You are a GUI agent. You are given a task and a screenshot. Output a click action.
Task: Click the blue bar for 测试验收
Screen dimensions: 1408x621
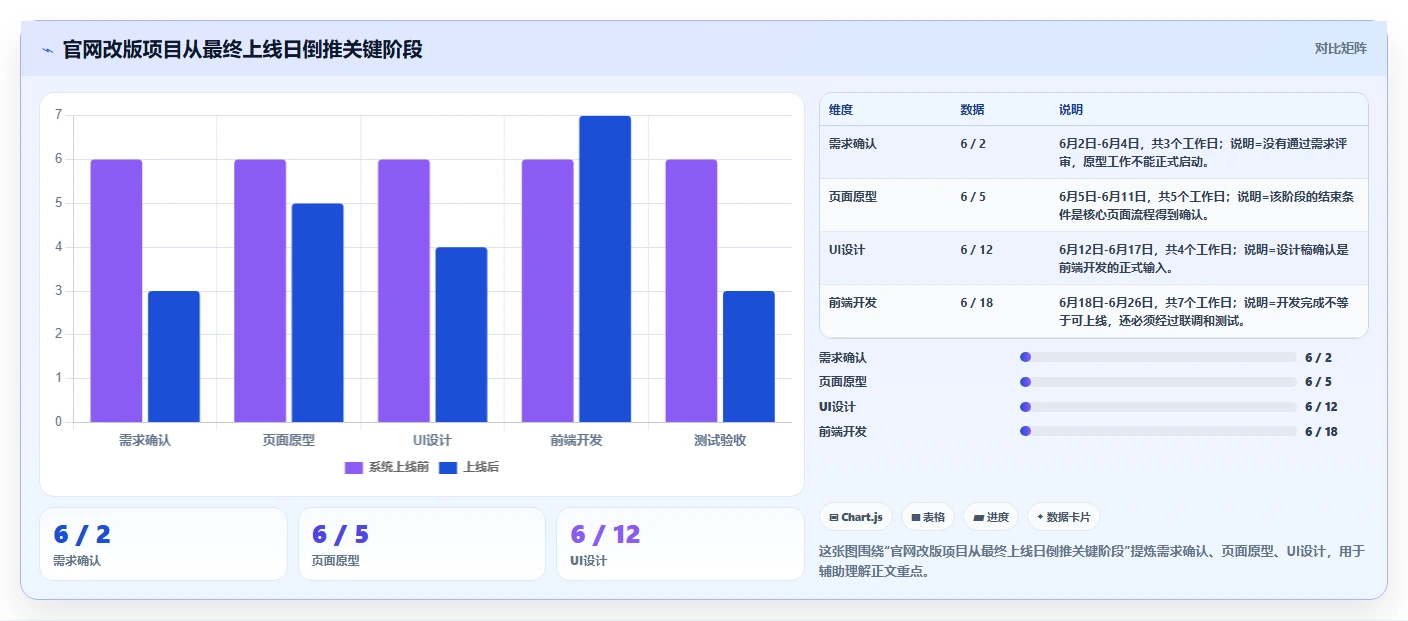(x=749, y=357)
